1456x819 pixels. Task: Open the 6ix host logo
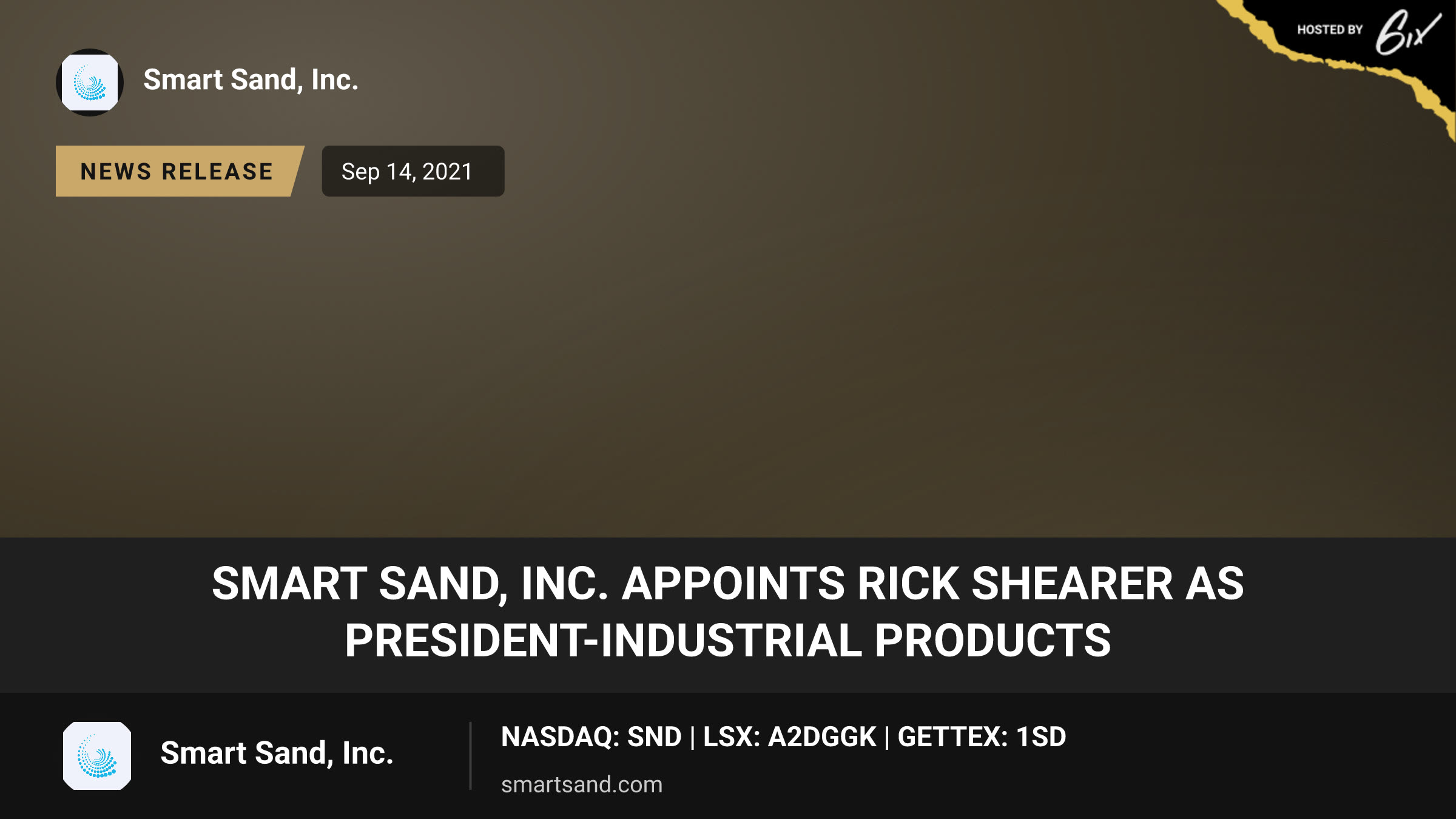coord(1408,32)
